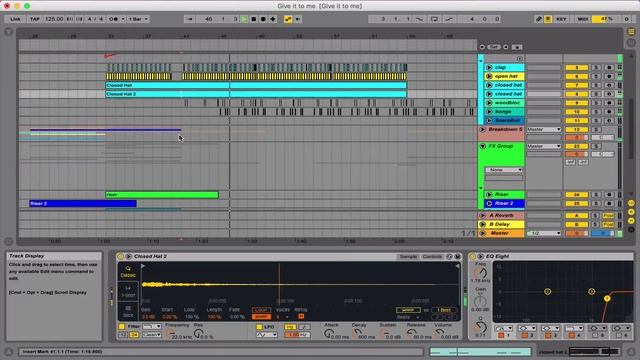640x360 pixels.
Task: Click the Master track volume slider
Action: 576,233
